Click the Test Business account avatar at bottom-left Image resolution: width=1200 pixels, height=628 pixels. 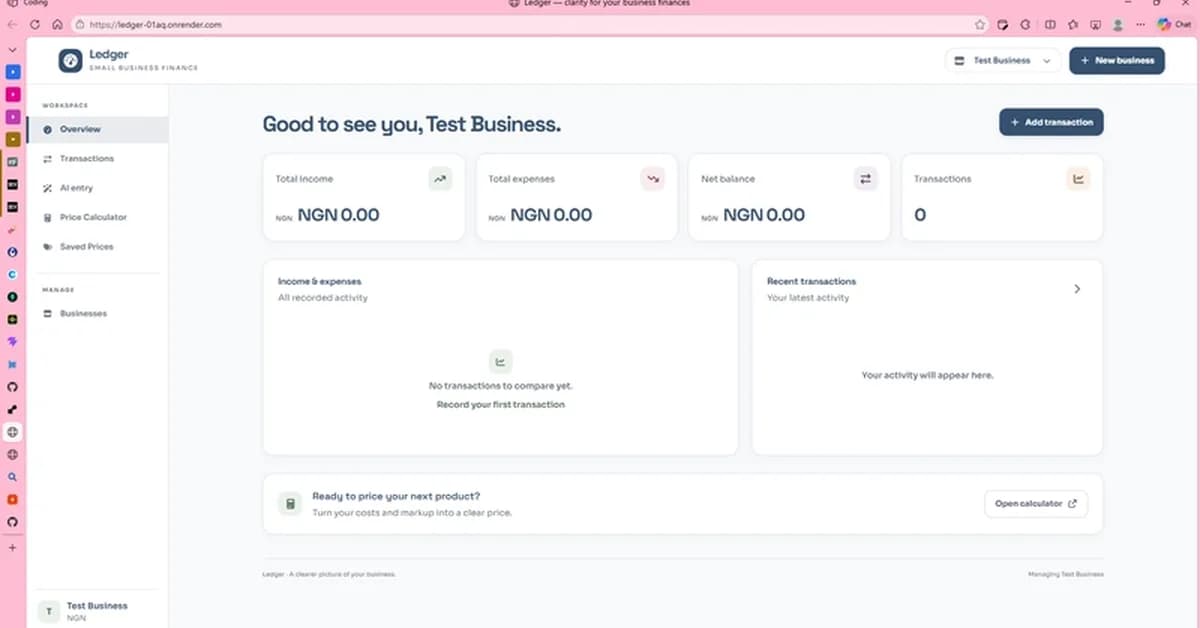48,611
